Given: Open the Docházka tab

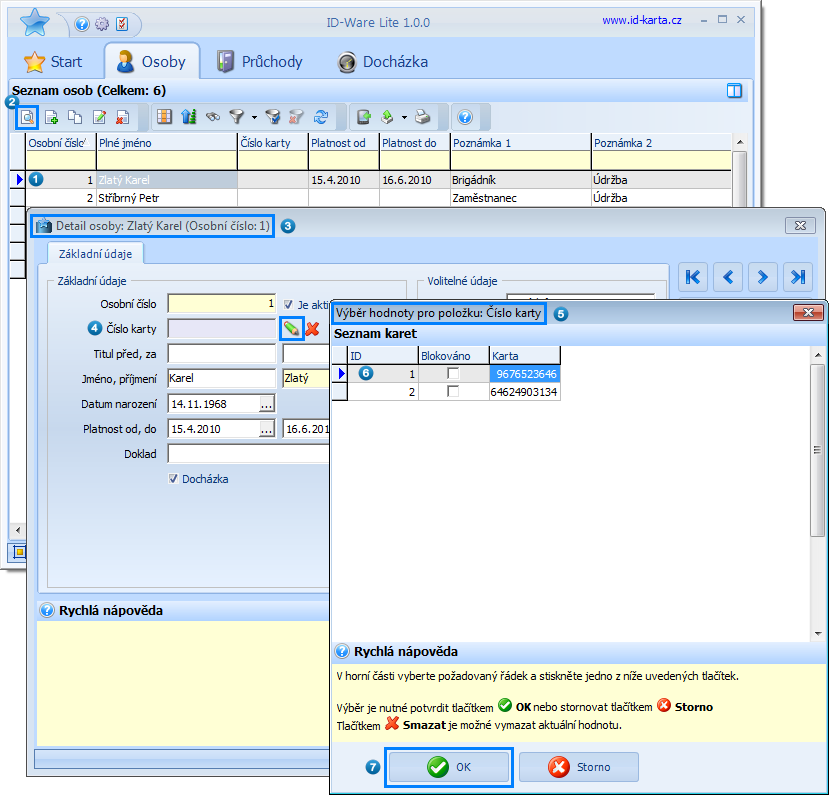Looking at the screenshot, I should (x=383, y=62).
